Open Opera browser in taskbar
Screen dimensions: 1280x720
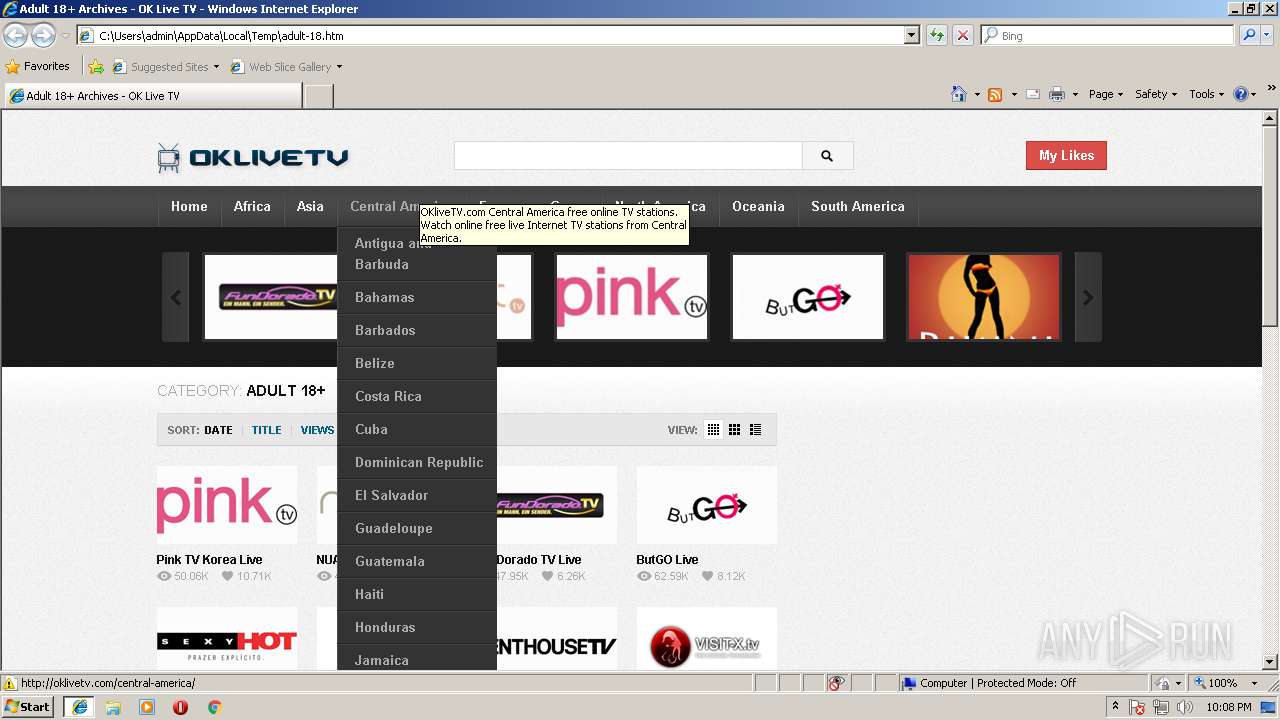pos(181,707)
